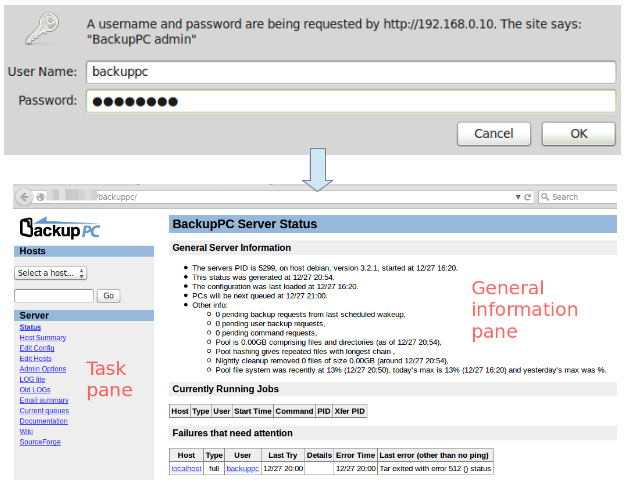
Task: Open the Email summary link
Action: (x=44, y=401)
